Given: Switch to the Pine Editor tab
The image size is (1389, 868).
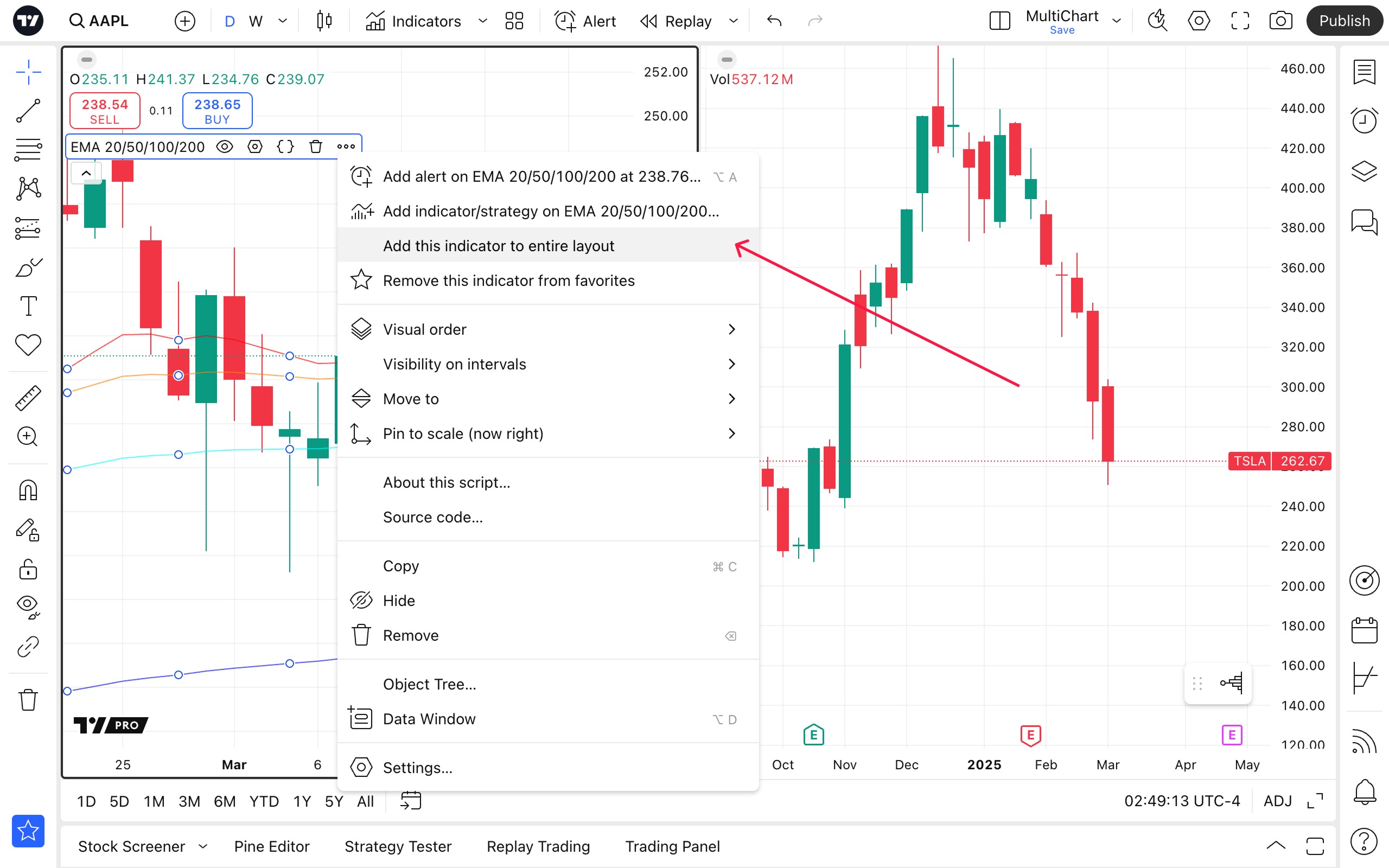Looking at the screenshot, I should tap(271, 846).
